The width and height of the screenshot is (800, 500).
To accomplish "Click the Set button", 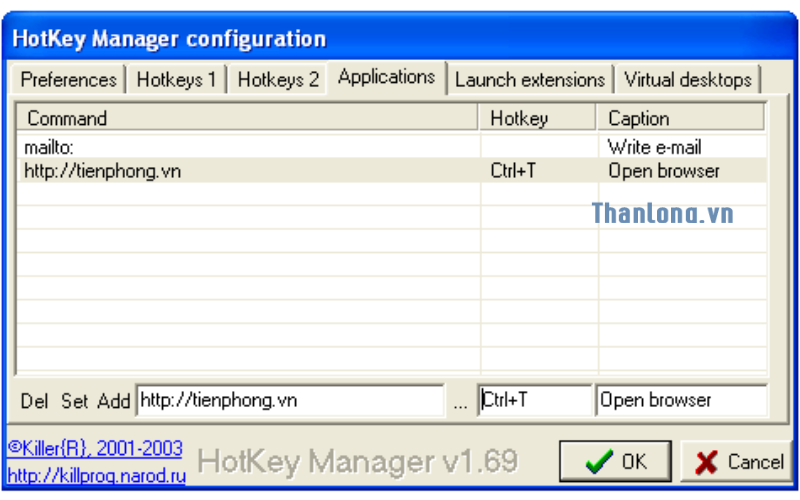I will coord(74,401).
